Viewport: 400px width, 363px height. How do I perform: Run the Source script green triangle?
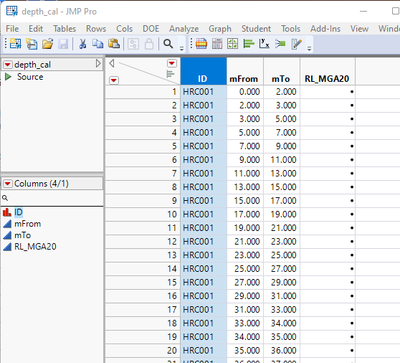8,77
